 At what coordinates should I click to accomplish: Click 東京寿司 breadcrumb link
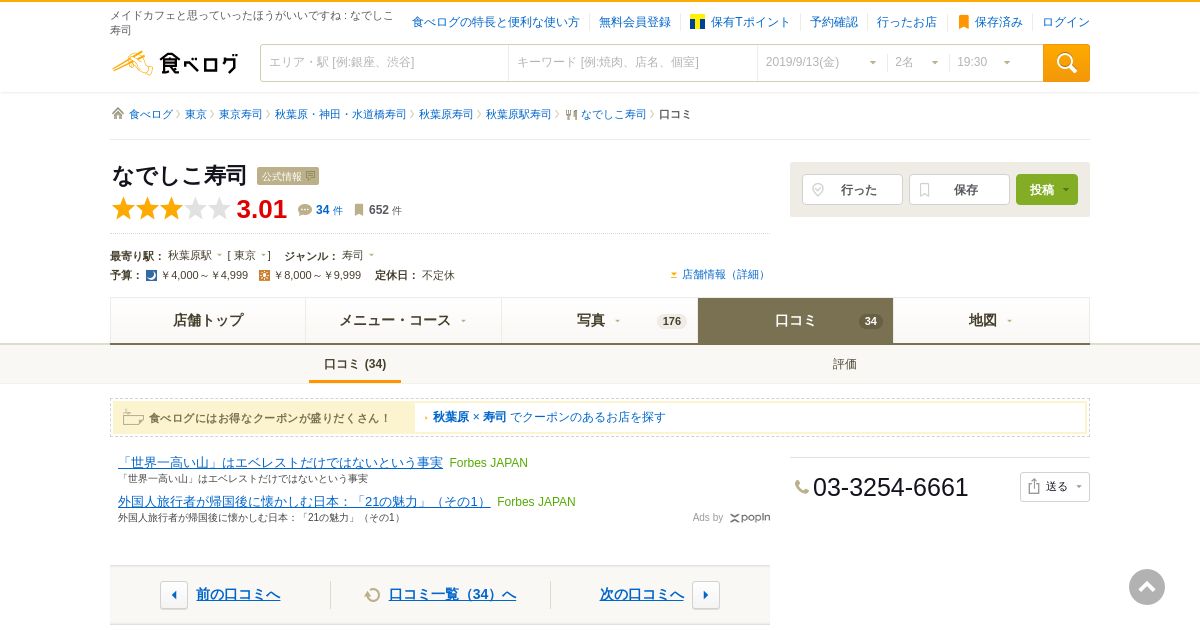coord(240,115)
